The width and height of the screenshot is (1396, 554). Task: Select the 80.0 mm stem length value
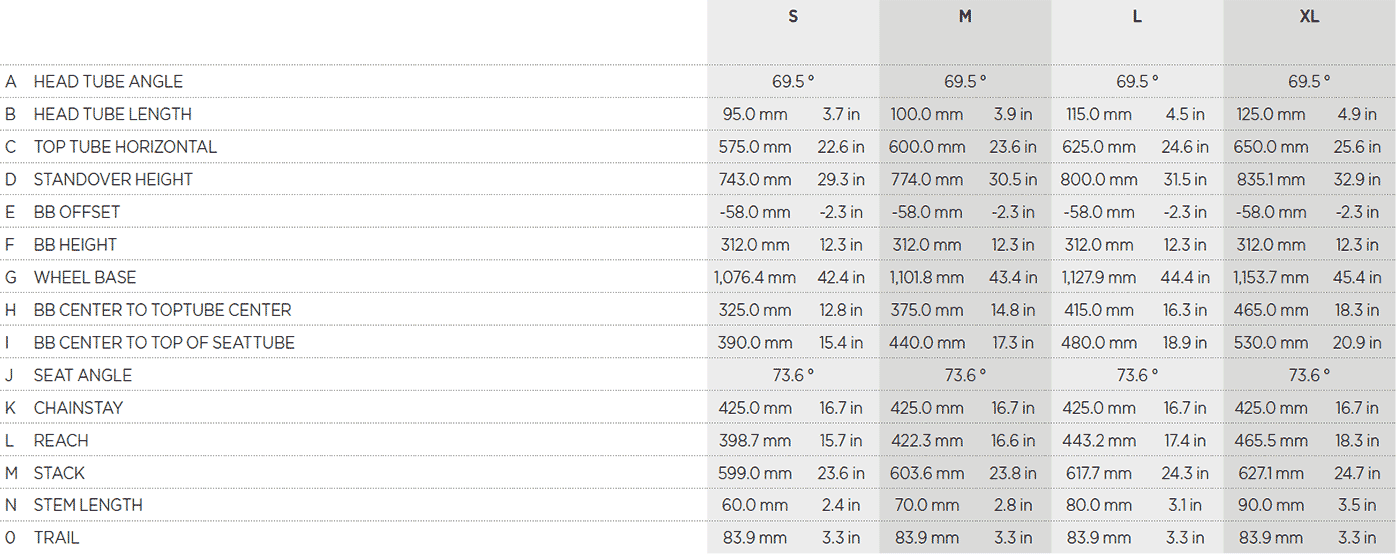point(1098,505)
